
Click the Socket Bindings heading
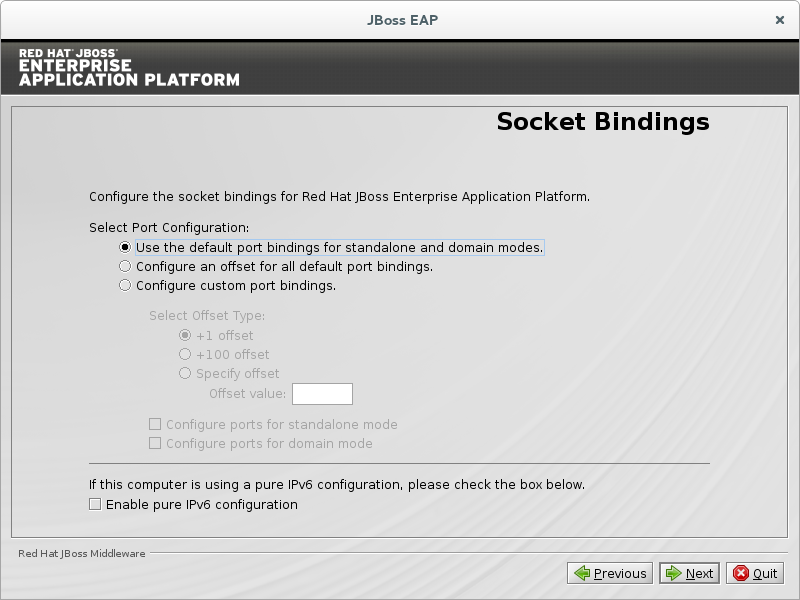pyautogui.click(x=602, y=122)
